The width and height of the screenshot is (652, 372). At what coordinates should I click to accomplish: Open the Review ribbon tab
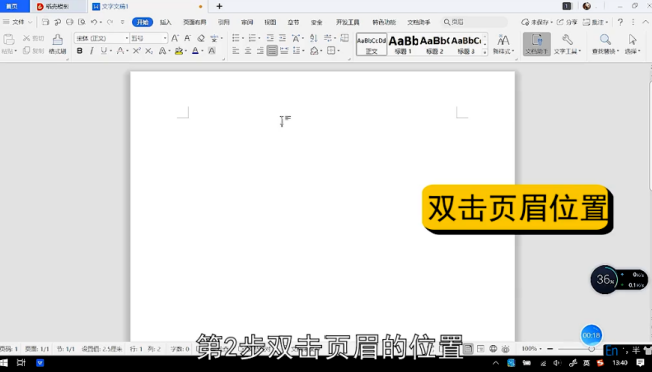pyautogui.click(x=247, y=22)
